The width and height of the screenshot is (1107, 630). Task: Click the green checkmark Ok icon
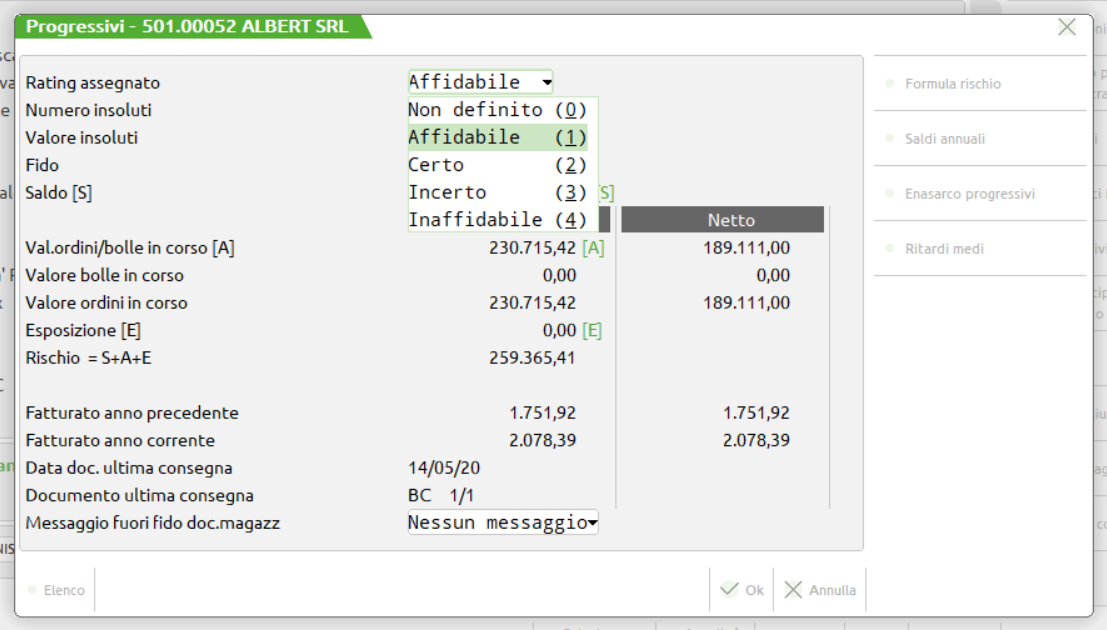pos(730,590)
